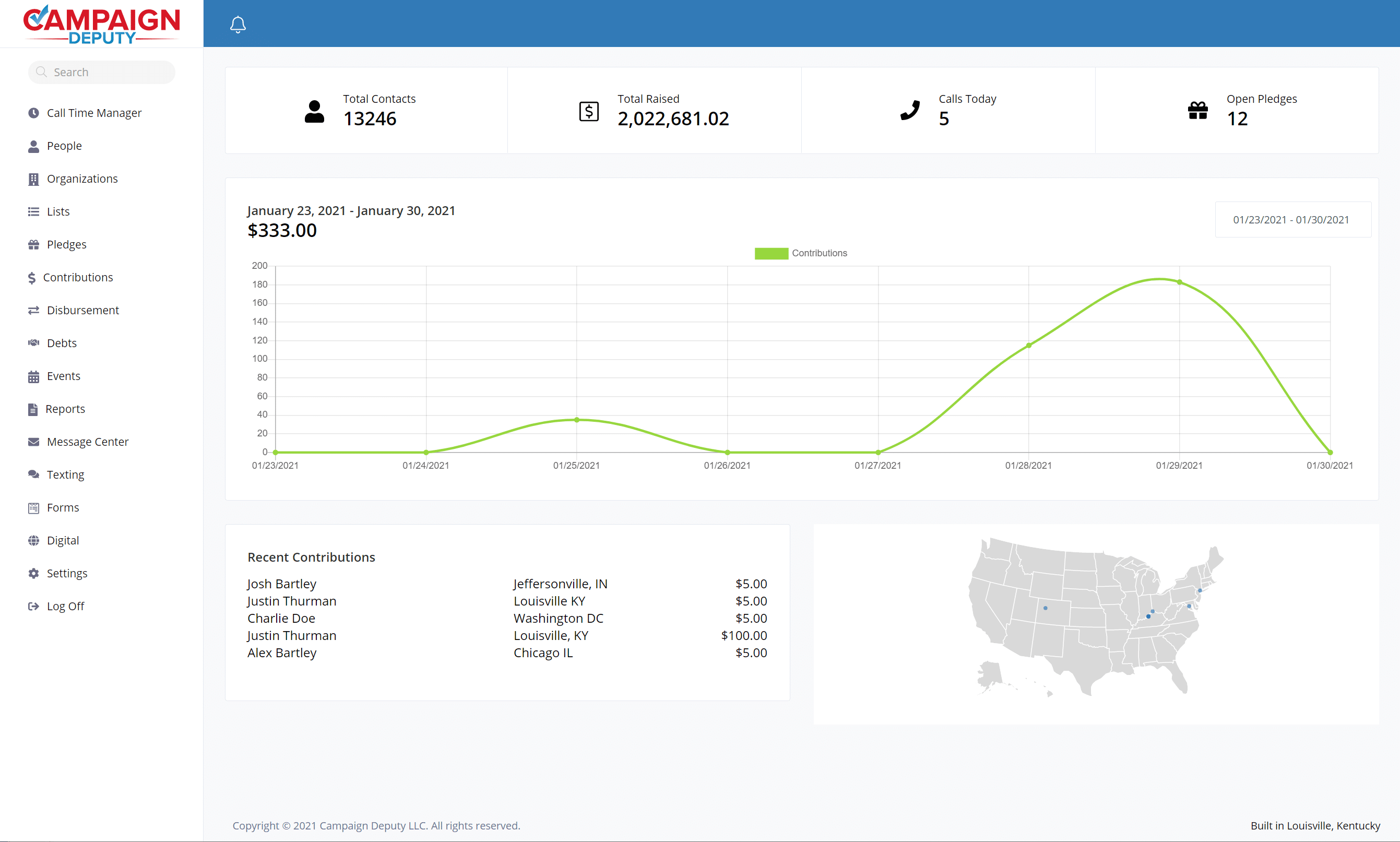Click the Settings gear icon
Screen dimensions: 1400x842
[33, 574]
